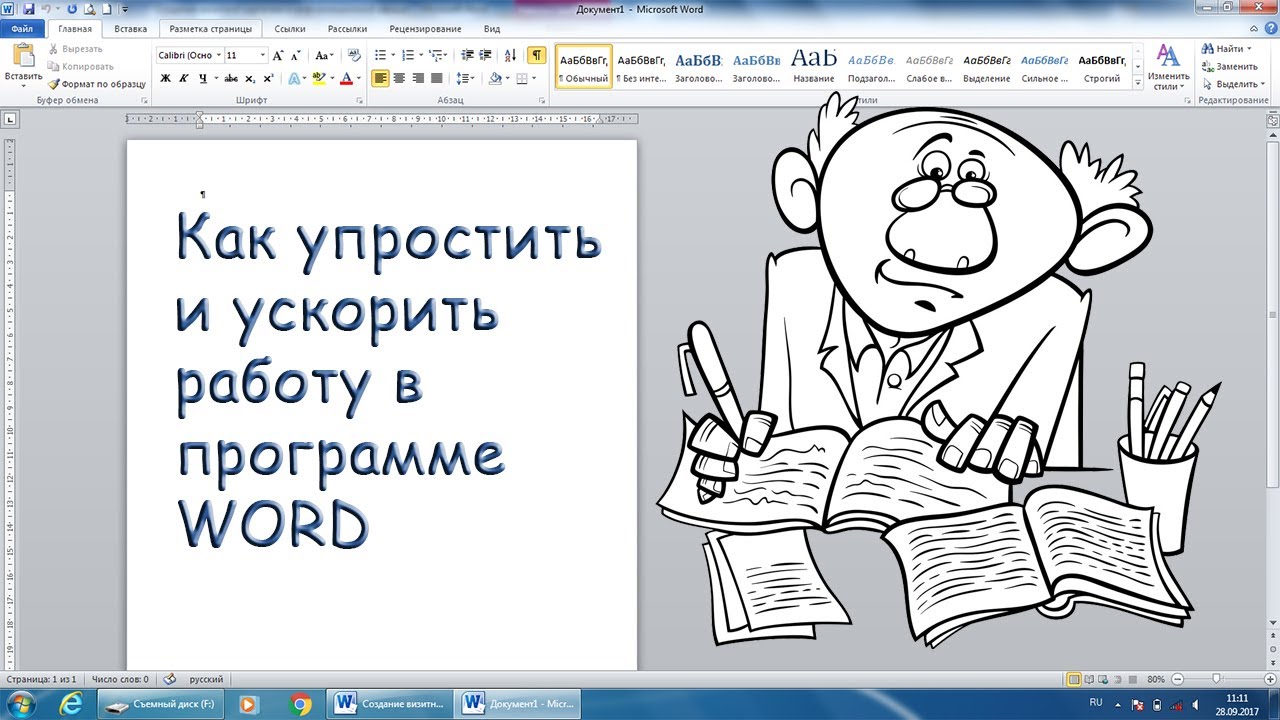The image size is (1280, 720).
Task: Click the multilevel list icon
Action: click(x=438, y=56)
